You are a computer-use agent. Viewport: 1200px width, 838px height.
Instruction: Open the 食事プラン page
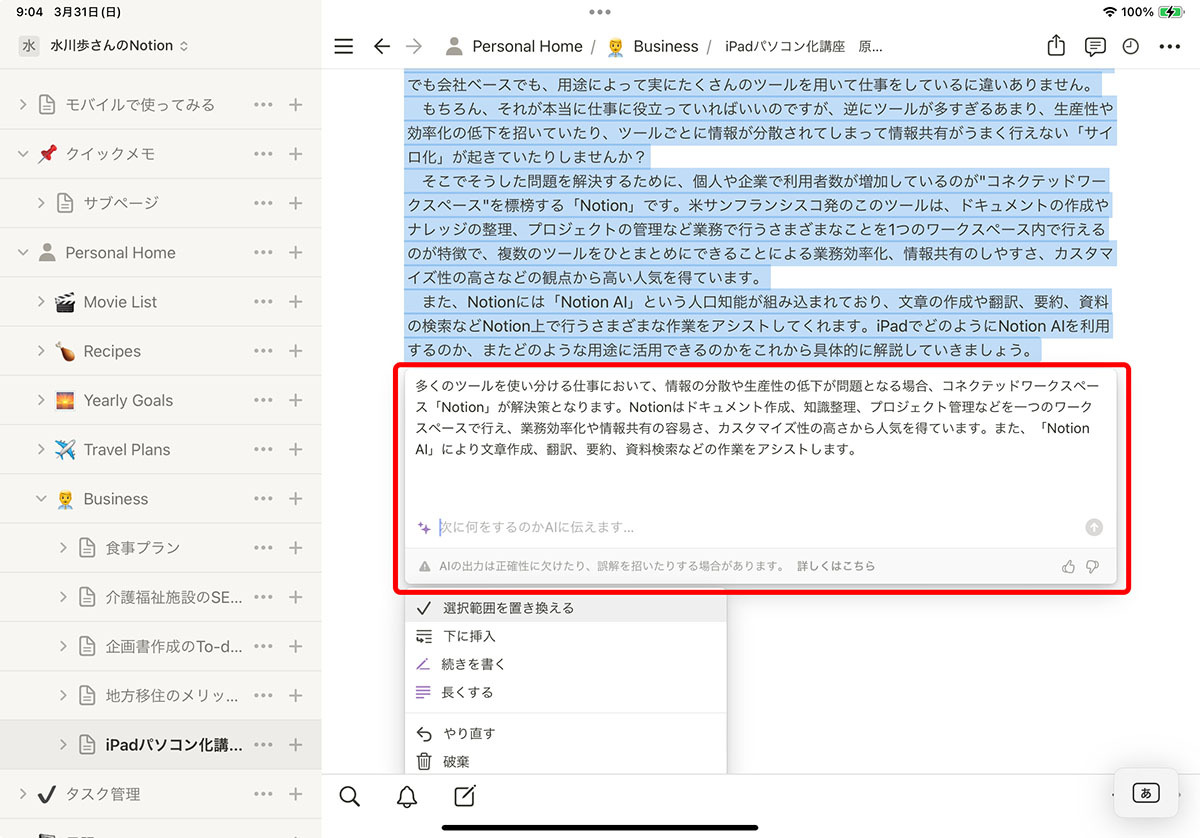[142, 547]
